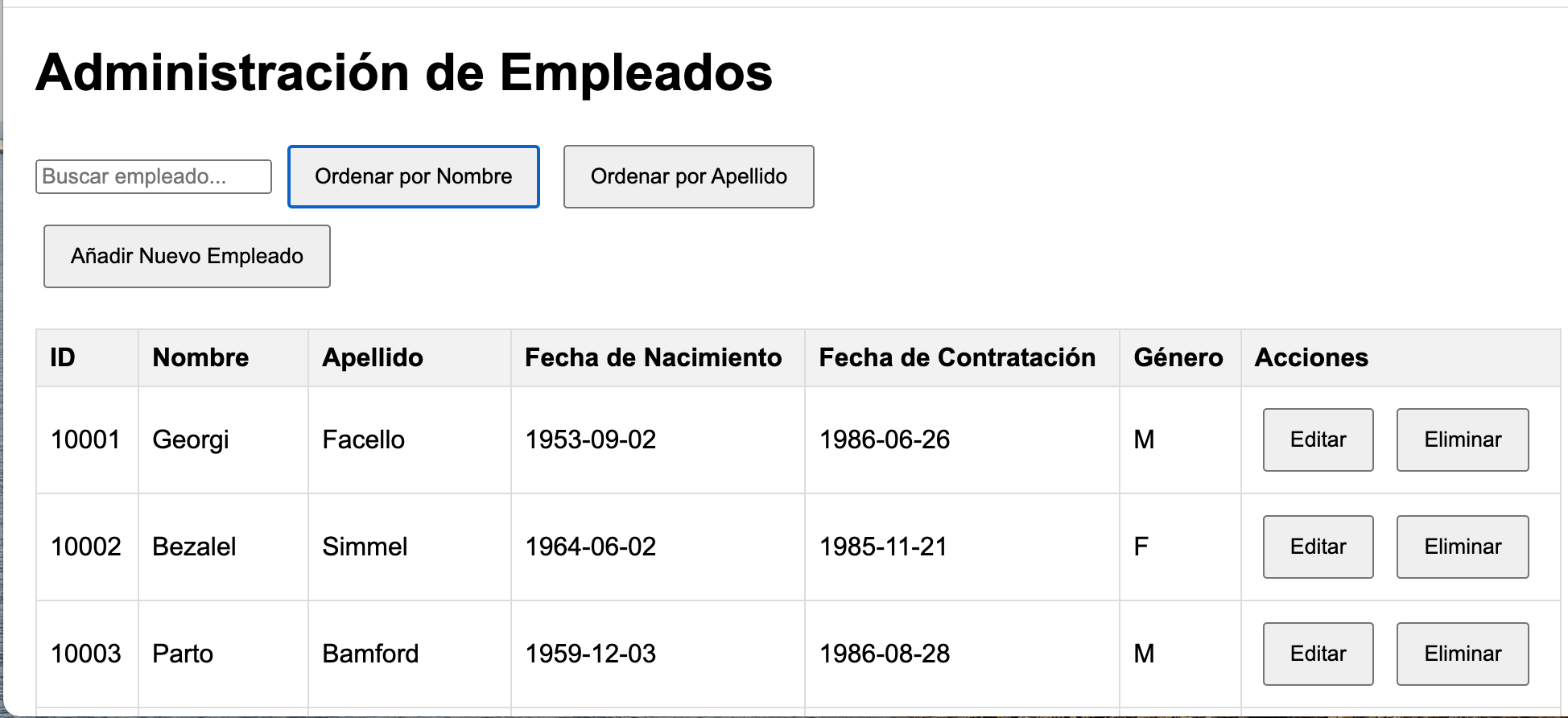This screenshot has width=1568, height=718.
Task: Select the row for employee 10002
Action: [x=563, y=547]
